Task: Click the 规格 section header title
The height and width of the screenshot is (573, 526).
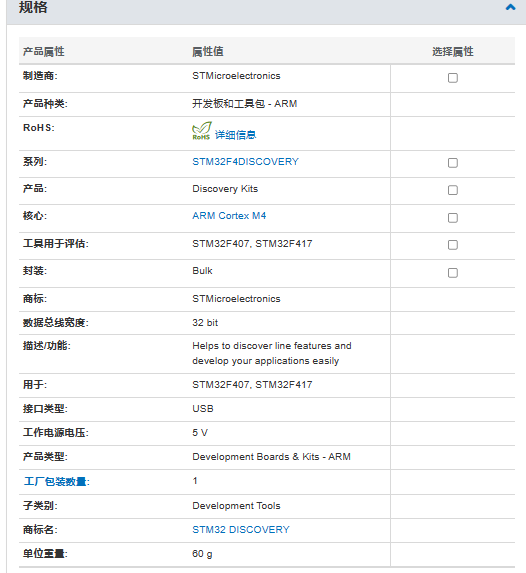Action: pyautogui.click(x=33, y=7)
